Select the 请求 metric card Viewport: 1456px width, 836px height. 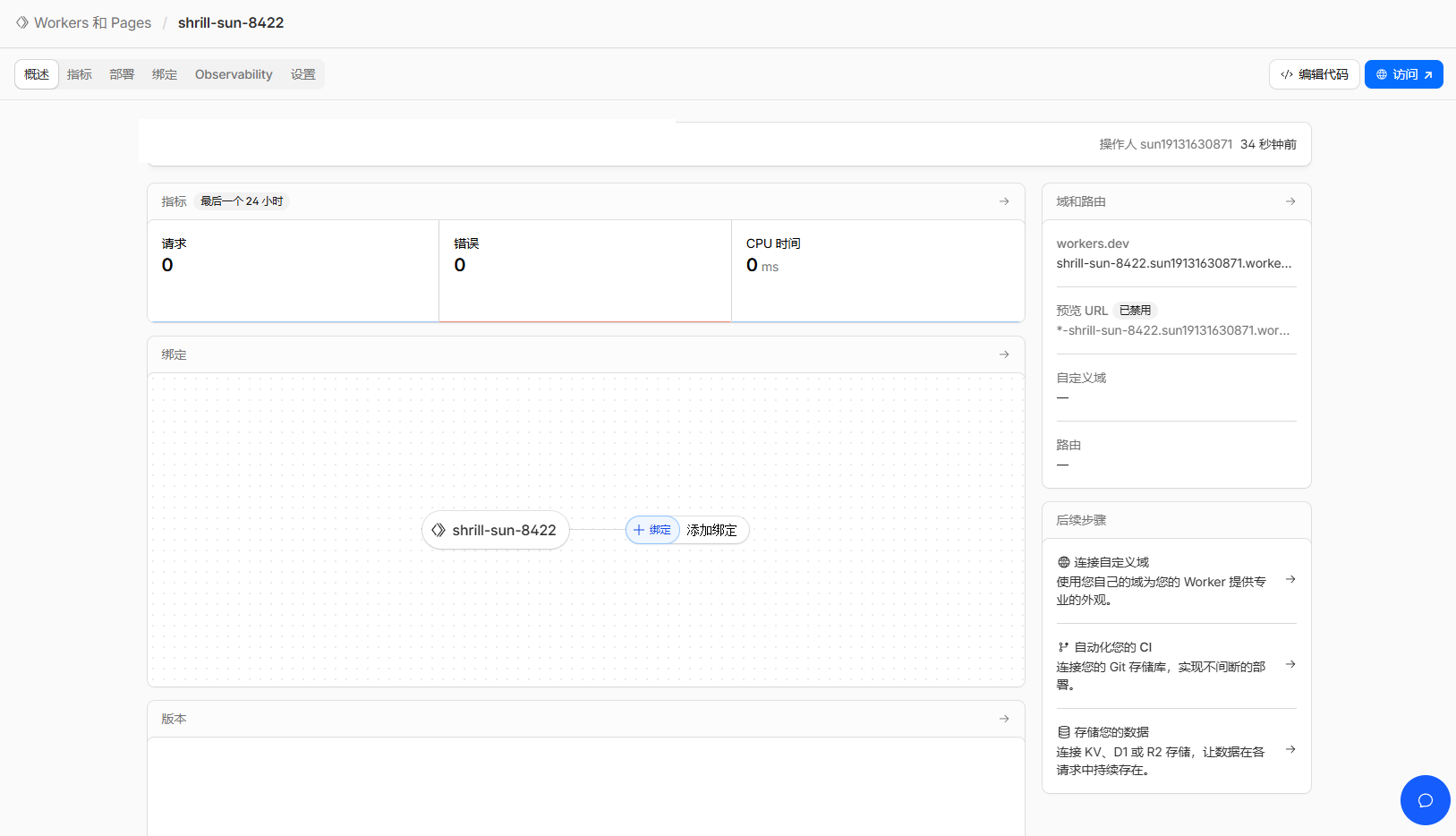[x=293, y=270]
